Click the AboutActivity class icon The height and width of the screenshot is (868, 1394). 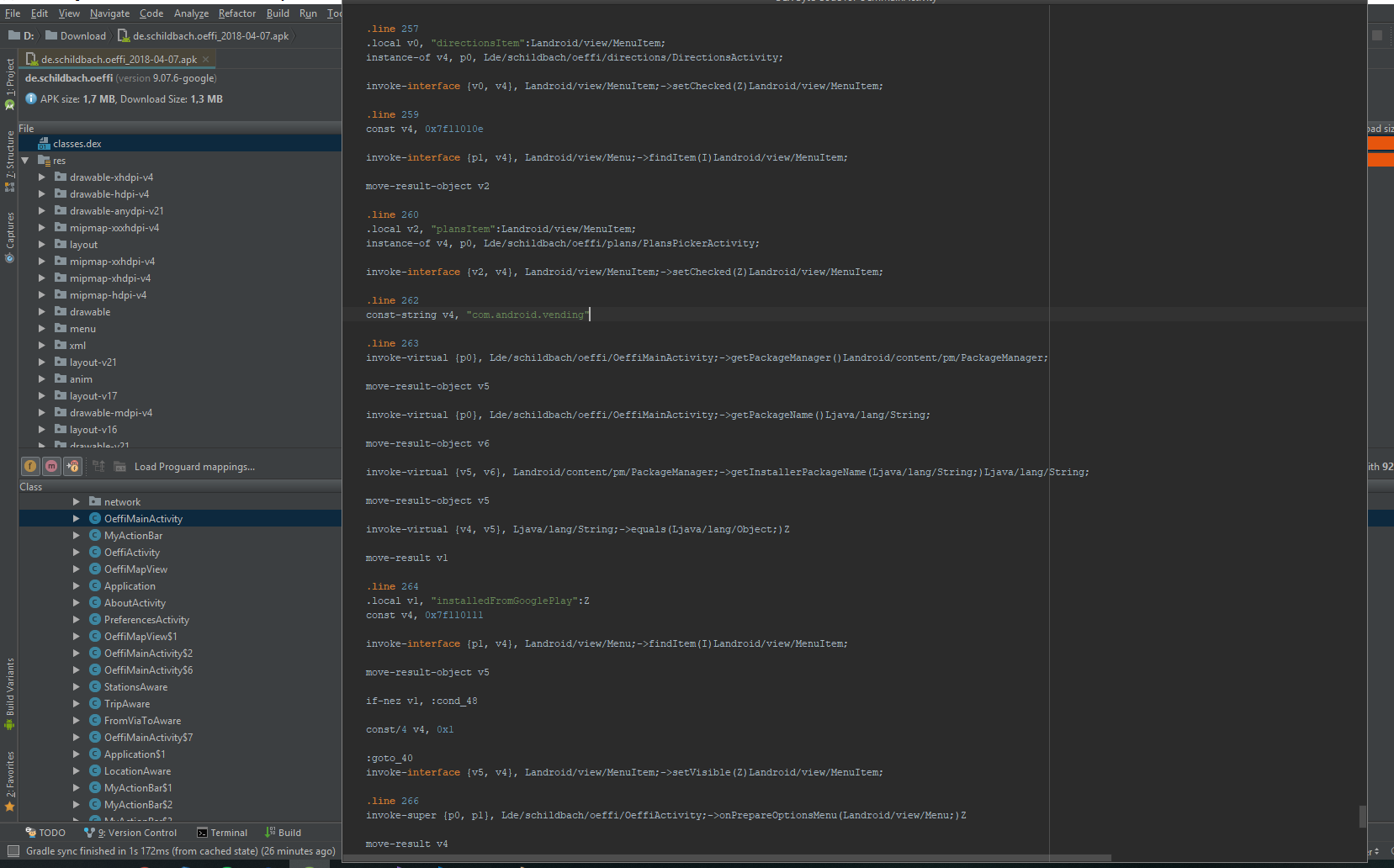95,602
